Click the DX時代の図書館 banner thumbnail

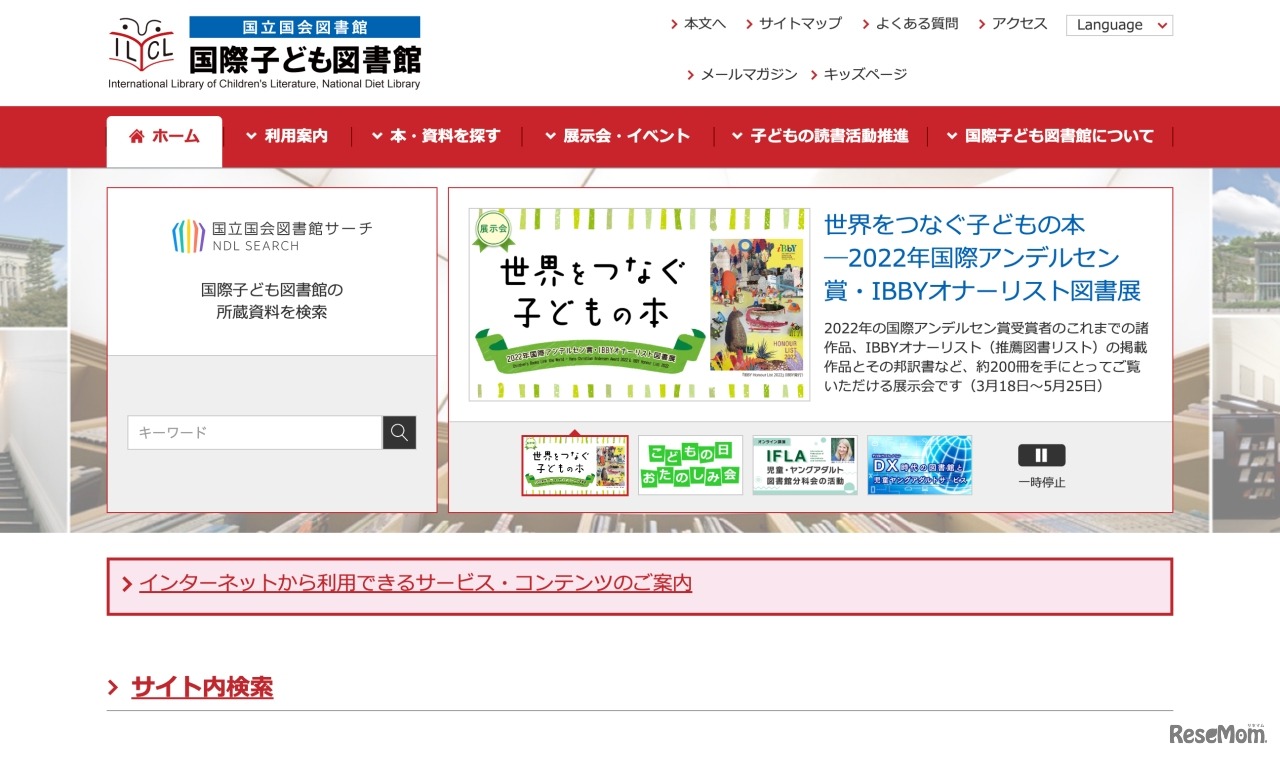click(918, 465)
